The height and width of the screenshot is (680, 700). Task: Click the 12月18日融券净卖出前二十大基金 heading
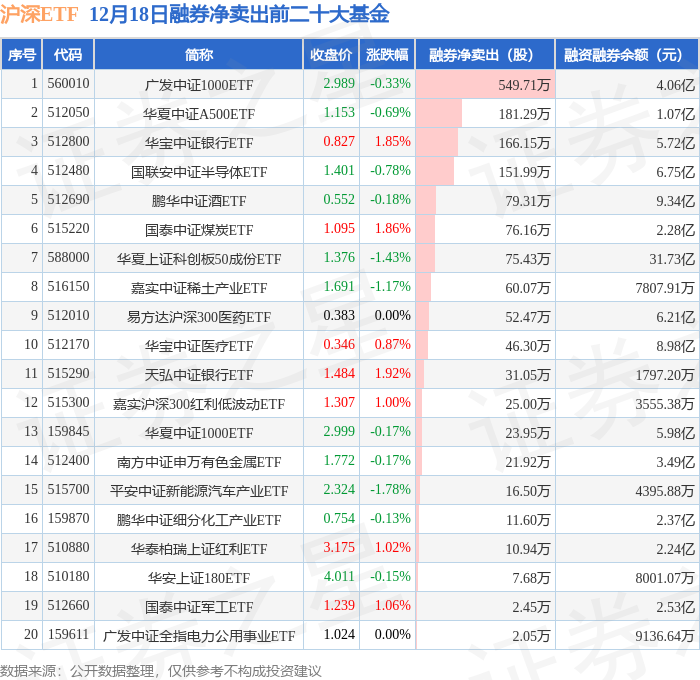point(239,14)
